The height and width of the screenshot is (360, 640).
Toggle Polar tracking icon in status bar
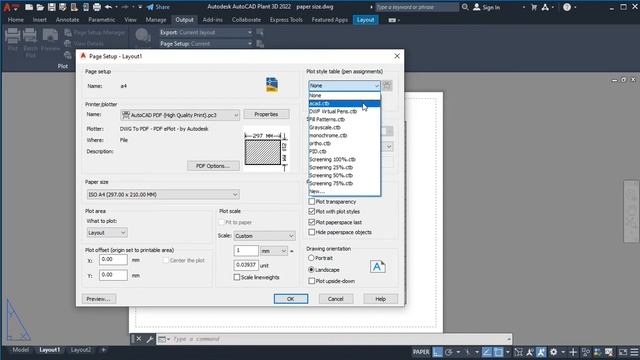tap(449, 352)
